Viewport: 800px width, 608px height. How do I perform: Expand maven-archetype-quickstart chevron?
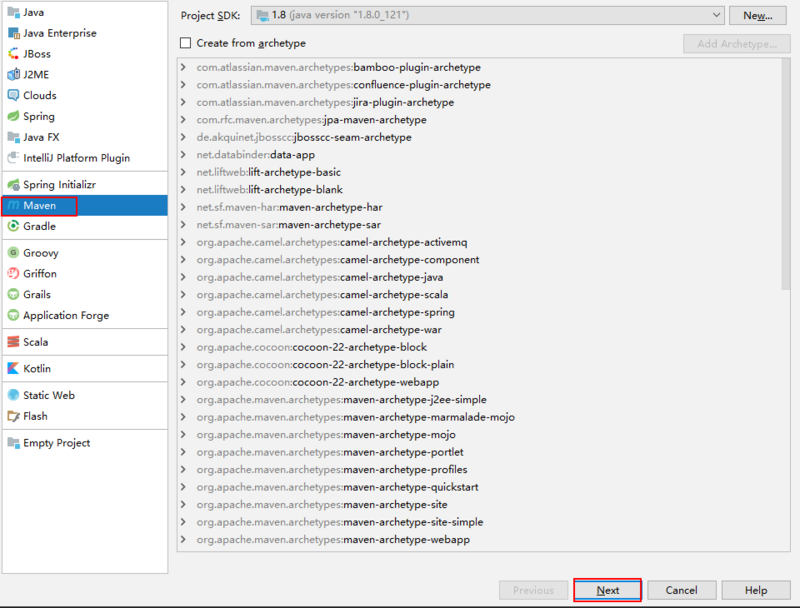click(x=183, y=487)
